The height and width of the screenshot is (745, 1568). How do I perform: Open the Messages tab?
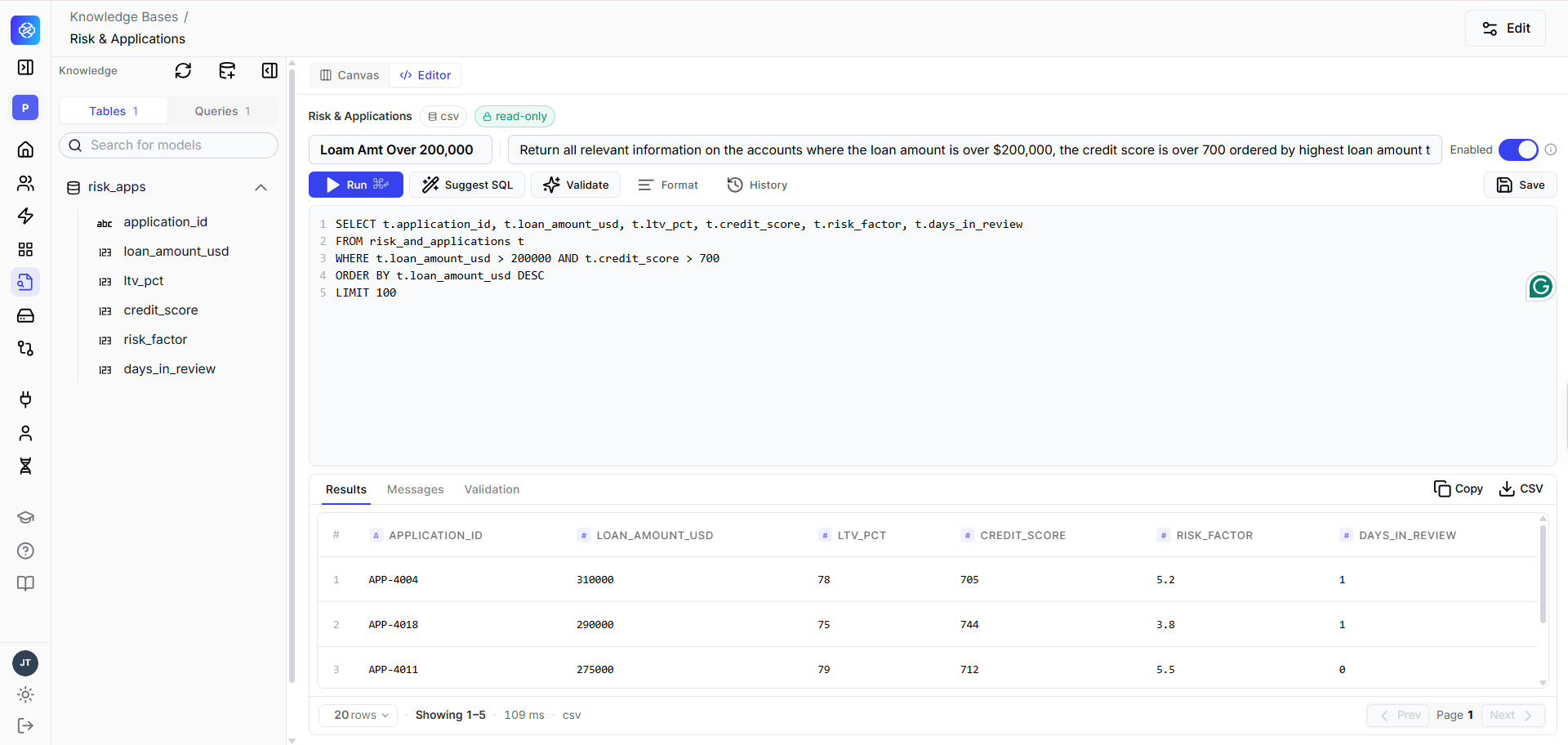coord(415,489)
